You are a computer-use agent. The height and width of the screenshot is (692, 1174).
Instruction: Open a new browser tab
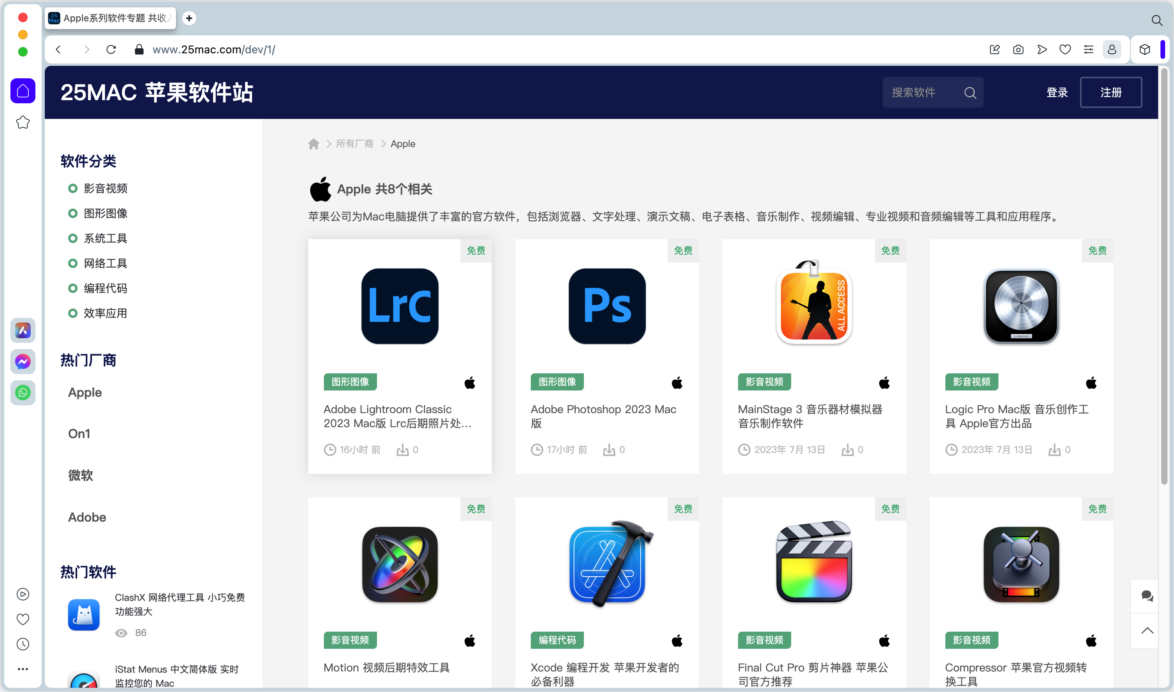pos(189,18)
